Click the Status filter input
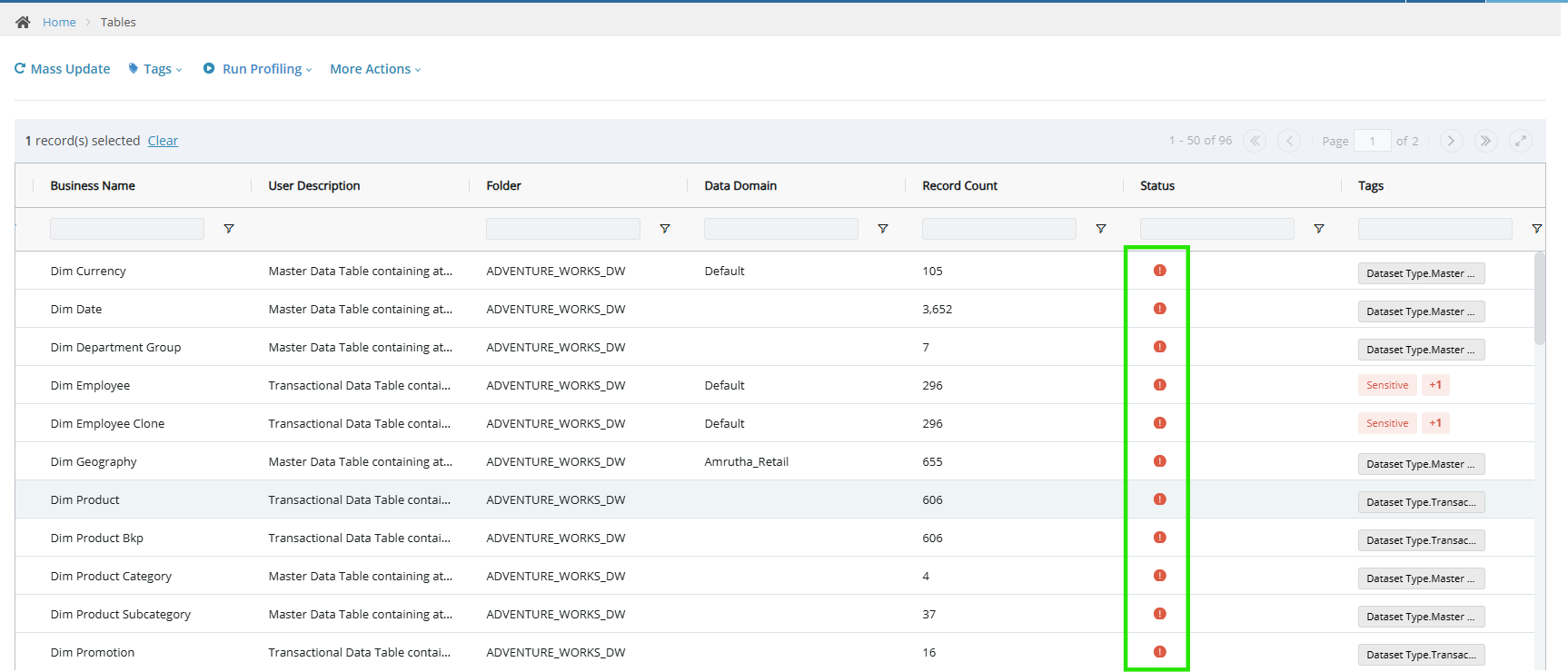 click(x=1217, y=229)
